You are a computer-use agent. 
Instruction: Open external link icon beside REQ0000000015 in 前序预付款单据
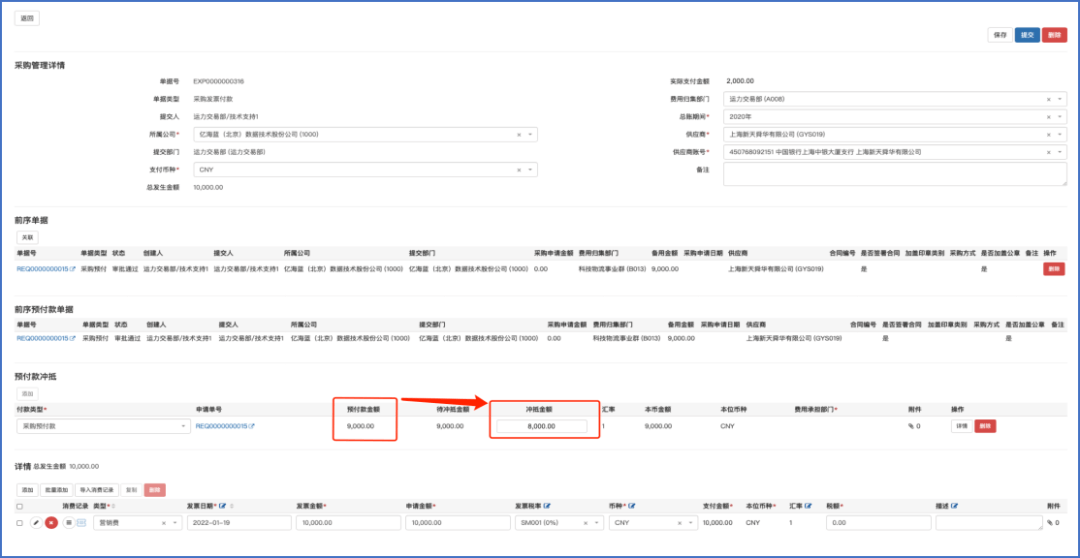(72, 339)
